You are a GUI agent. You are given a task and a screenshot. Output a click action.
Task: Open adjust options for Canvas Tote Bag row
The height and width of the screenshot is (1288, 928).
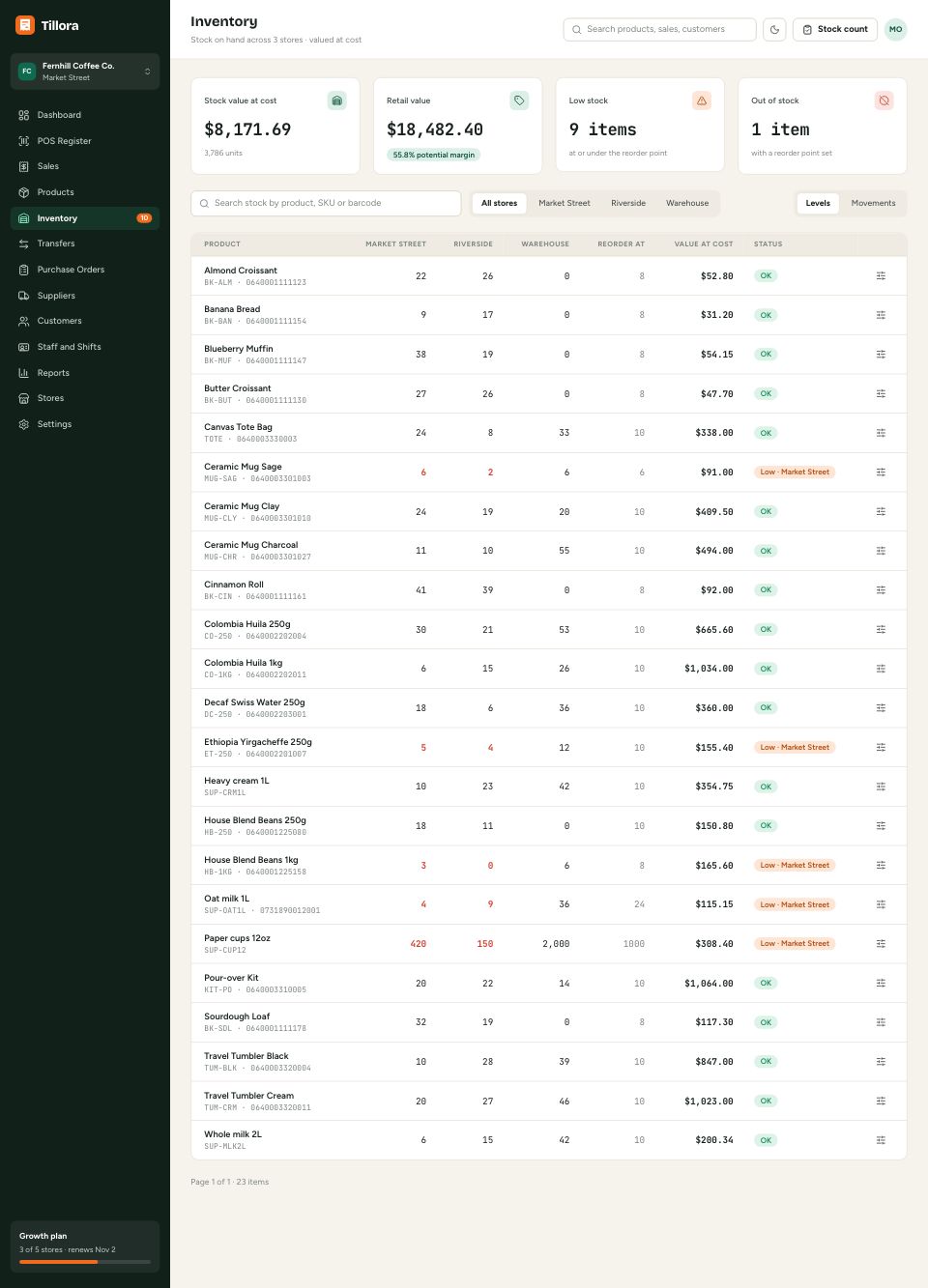pyautogui.click(x=881, y=433)
